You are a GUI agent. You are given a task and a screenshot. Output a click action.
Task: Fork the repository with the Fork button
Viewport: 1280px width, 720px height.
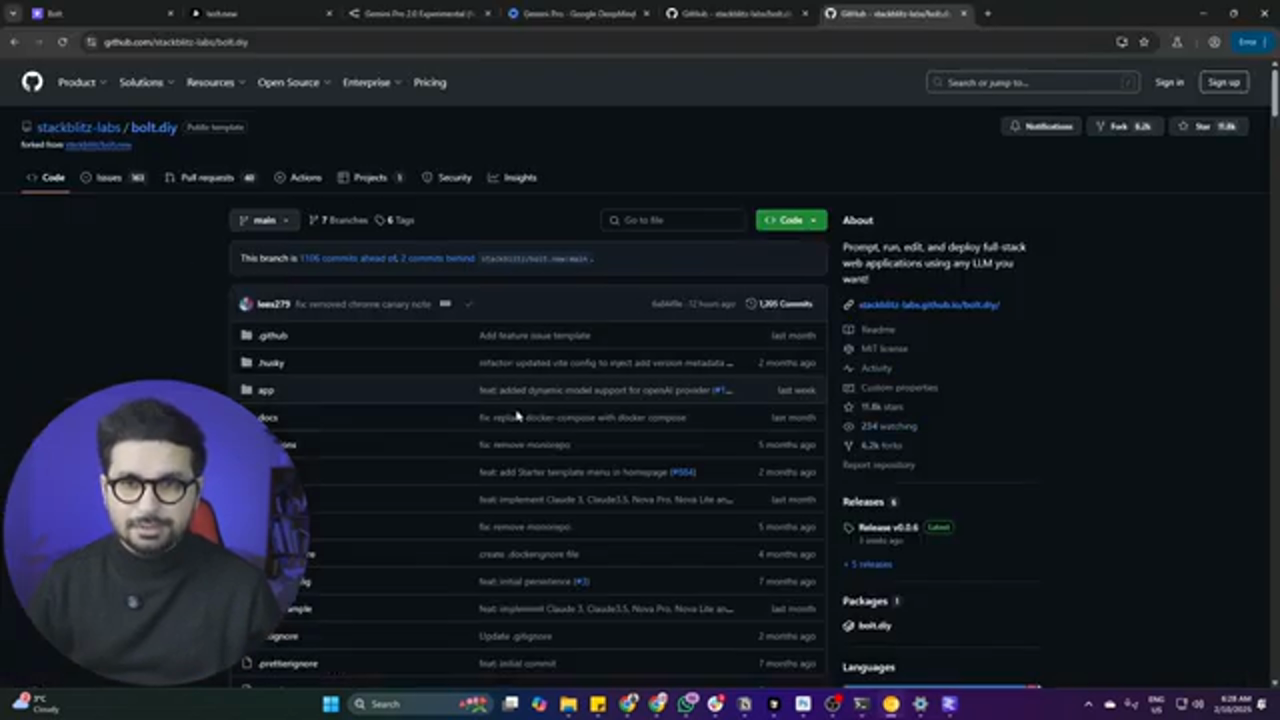coord(1124,126)
